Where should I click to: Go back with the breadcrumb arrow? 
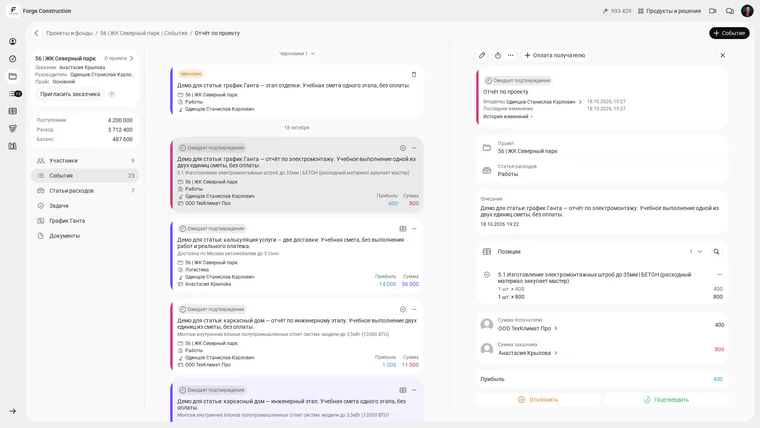pos(36,33)
